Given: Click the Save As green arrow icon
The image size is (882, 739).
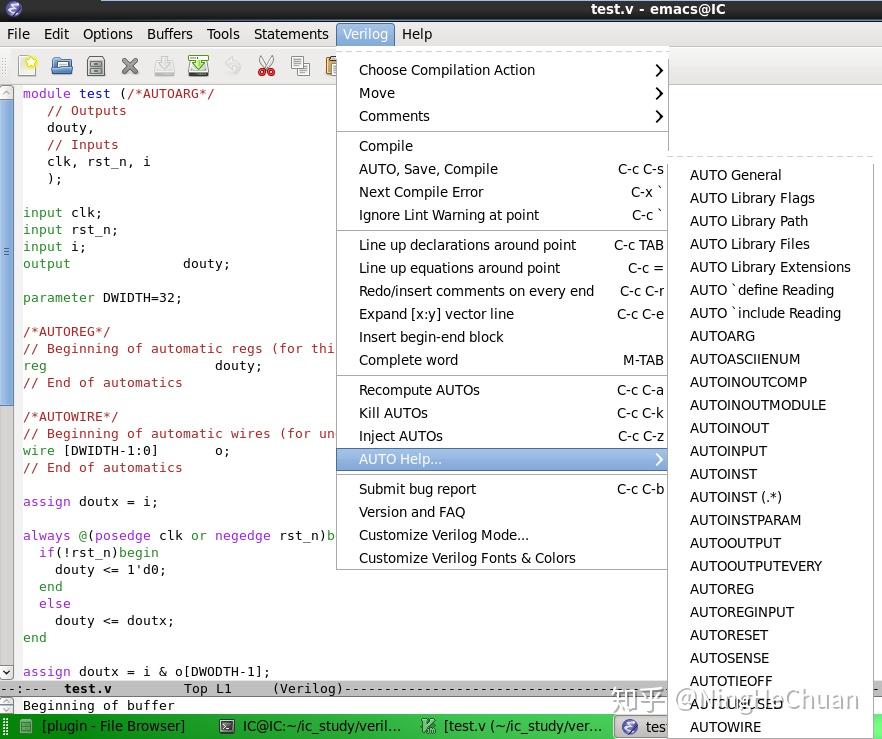Looking at the screenshot, I should pyautogui.click(x=198, y=66).
